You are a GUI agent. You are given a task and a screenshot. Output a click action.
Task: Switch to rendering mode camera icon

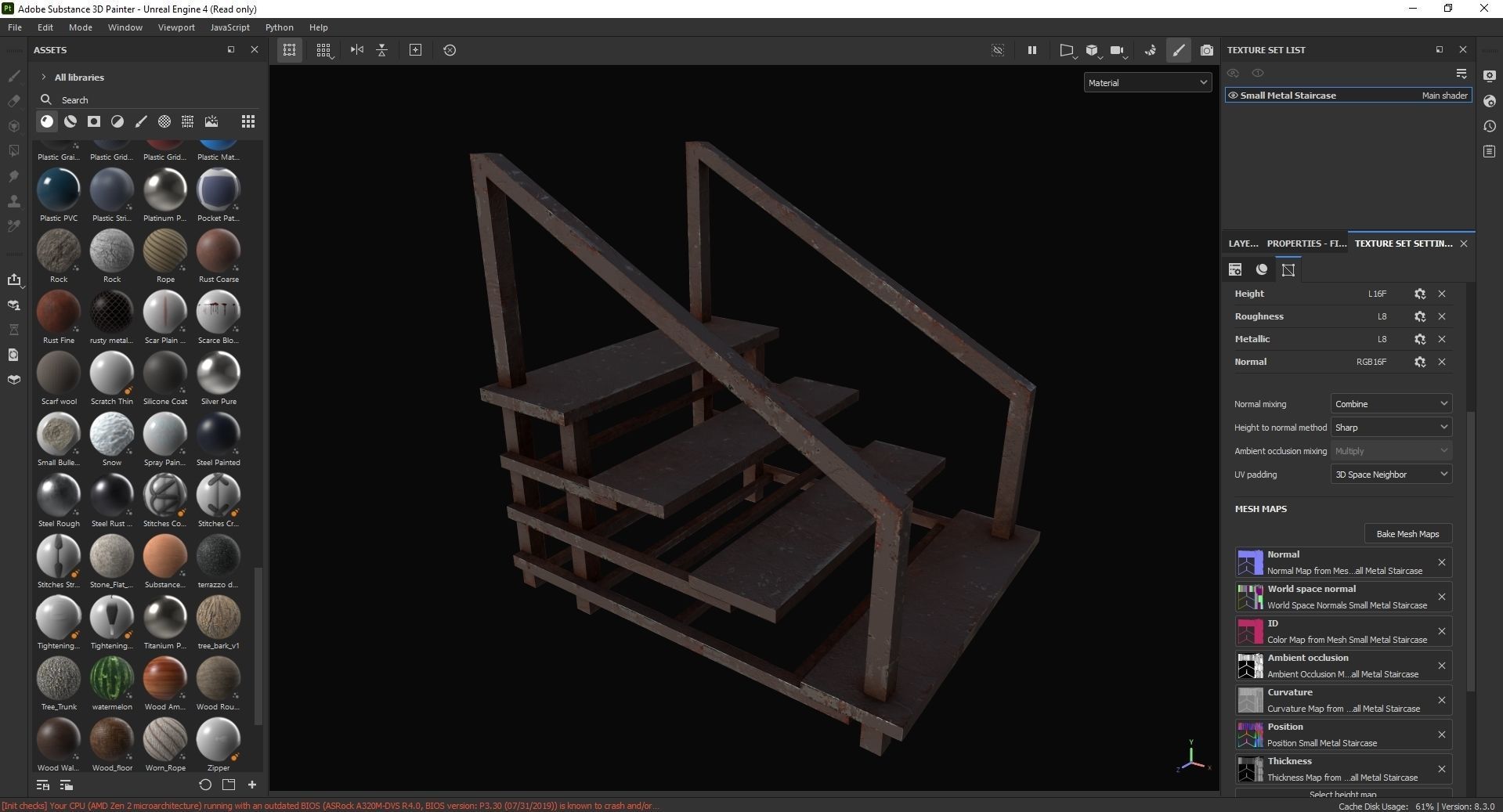[1207, 50]
